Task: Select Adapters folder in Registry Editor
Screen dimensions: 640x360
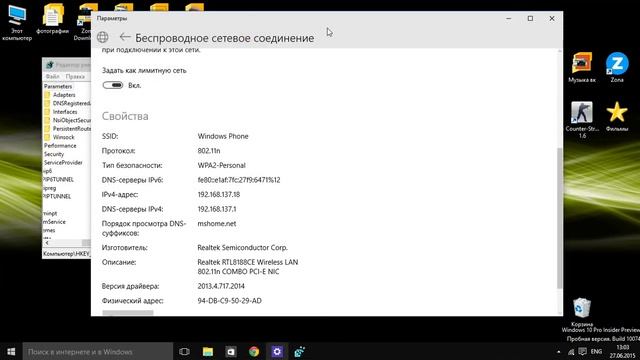Action: 64,95
